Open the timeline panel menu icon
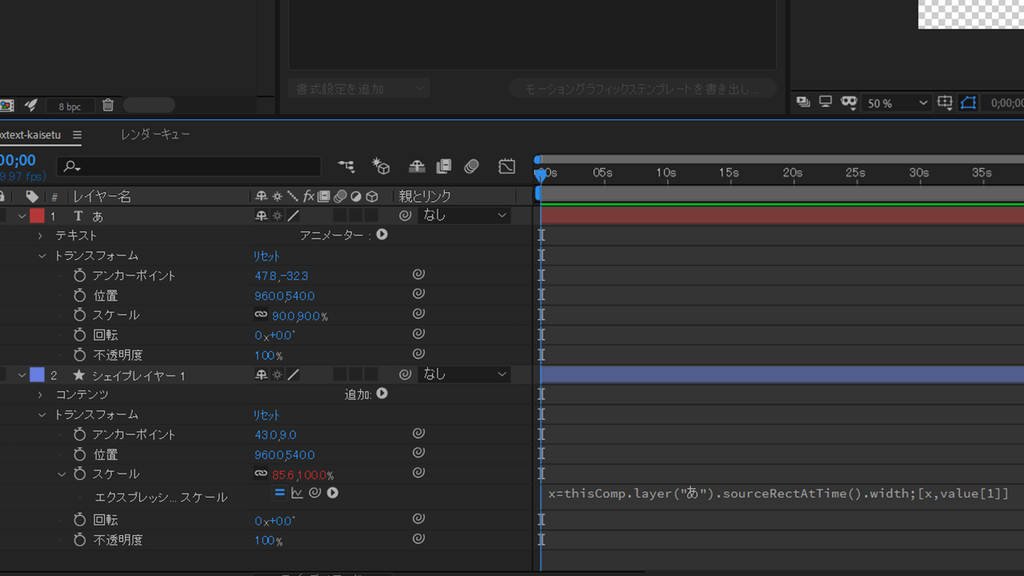 (x=77, y=135)
